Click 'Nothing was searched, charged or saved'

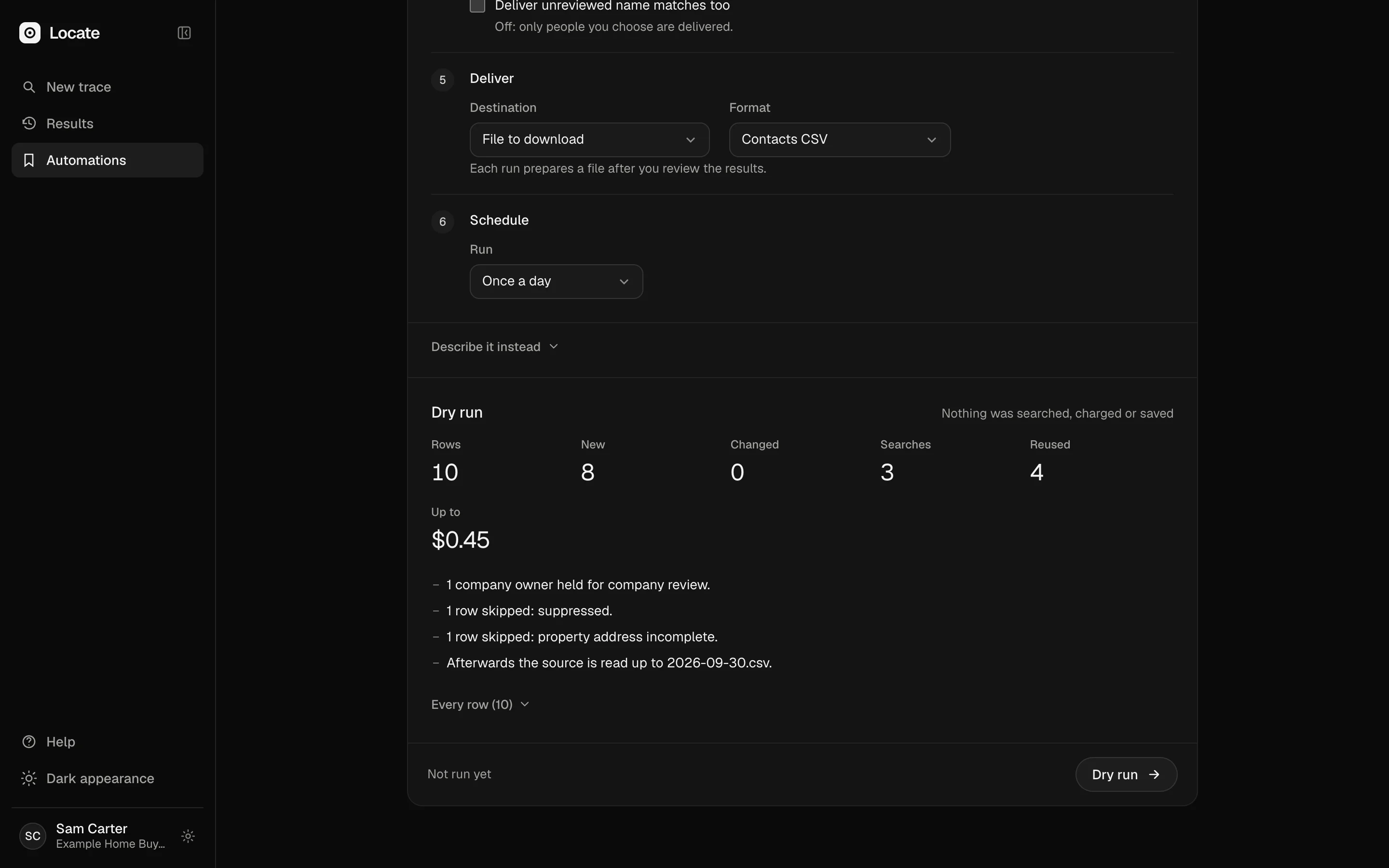click(x=1057, y=413)
